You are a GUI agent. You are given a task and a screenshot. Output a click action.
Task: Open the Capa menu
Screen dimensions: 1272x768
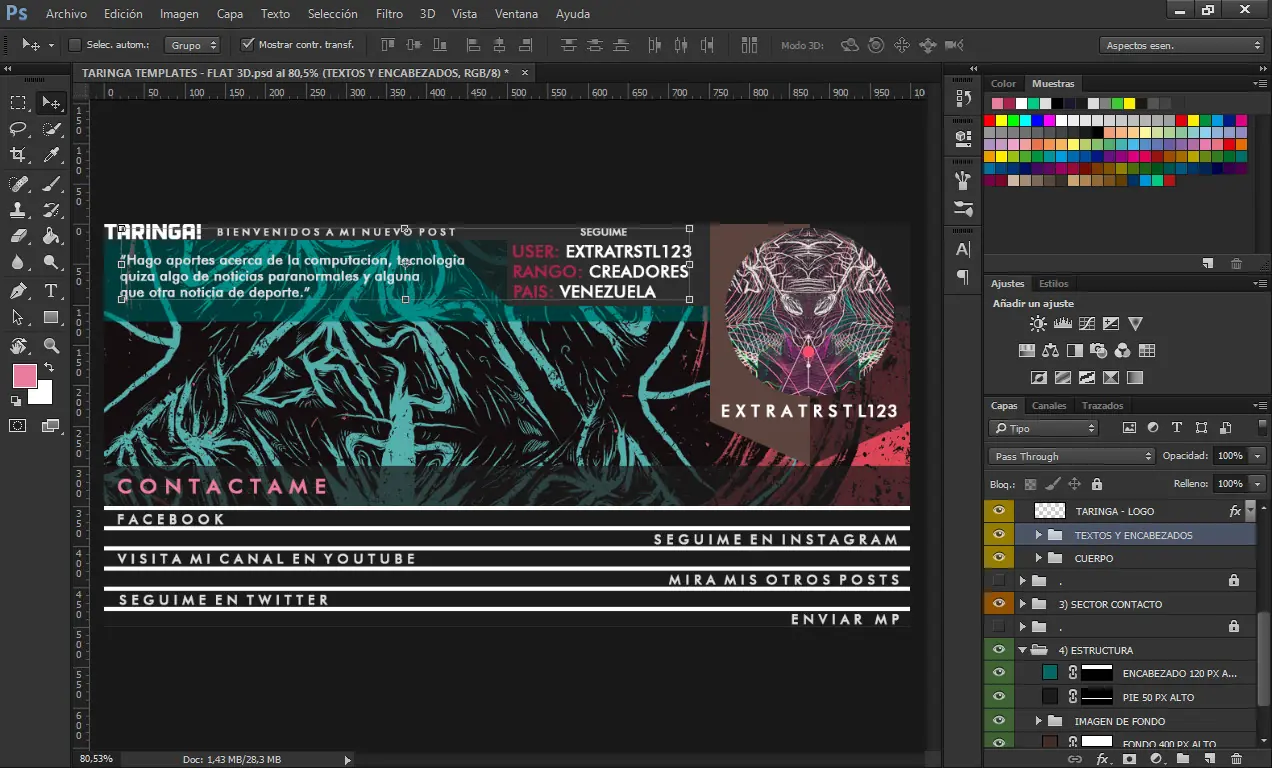click(230, 14)
